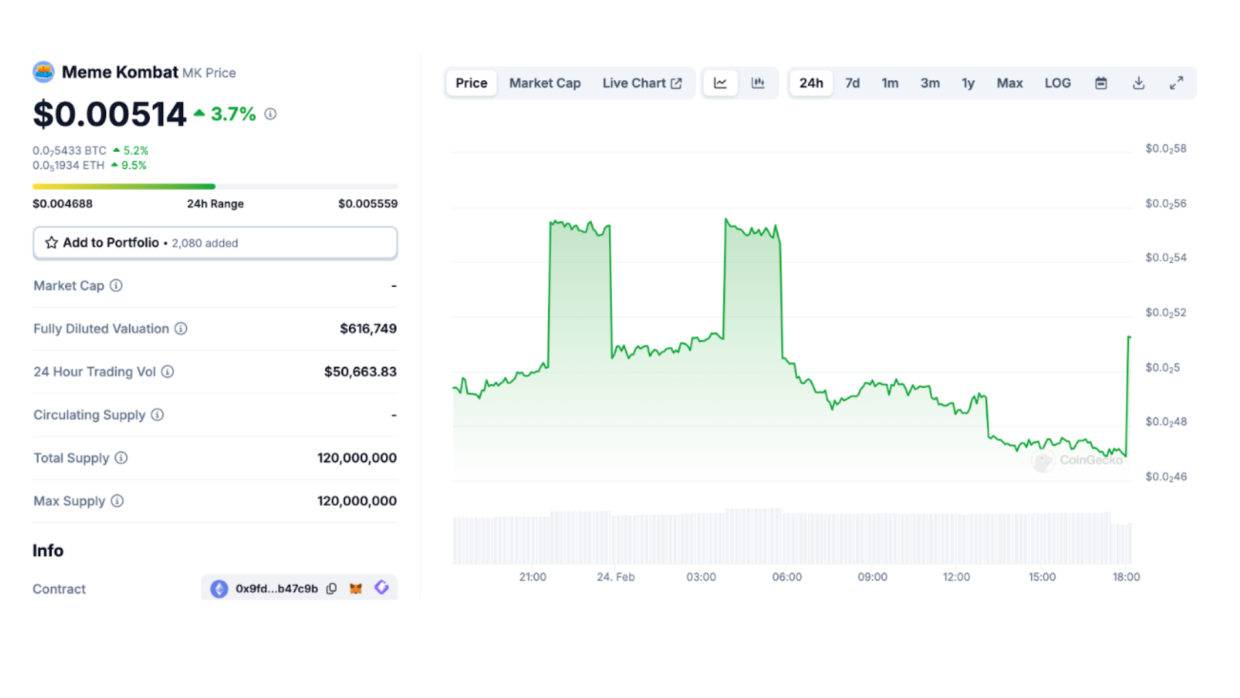The height and width of the screenshot is (698, 1240).
Task: Select the Price chart tab
Action: (x=472, y=83)
